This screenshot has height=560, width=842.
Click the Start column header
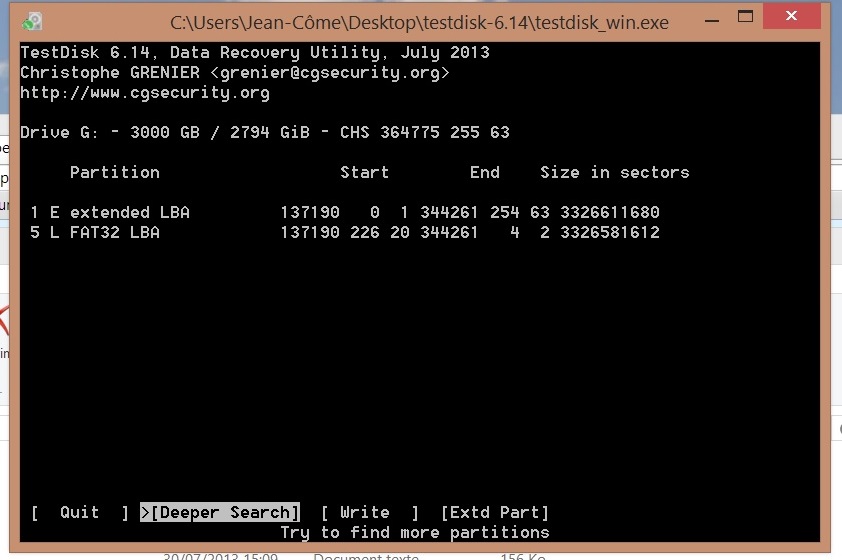pyautogui.click(x=364, y=172)
